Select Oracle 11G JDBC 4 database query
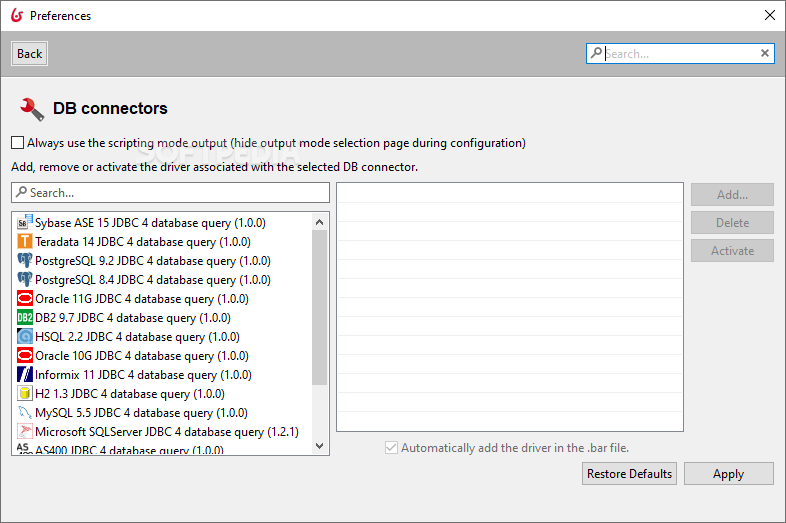Viewport: 786px width, 523px height. click(x=142, y=299)
